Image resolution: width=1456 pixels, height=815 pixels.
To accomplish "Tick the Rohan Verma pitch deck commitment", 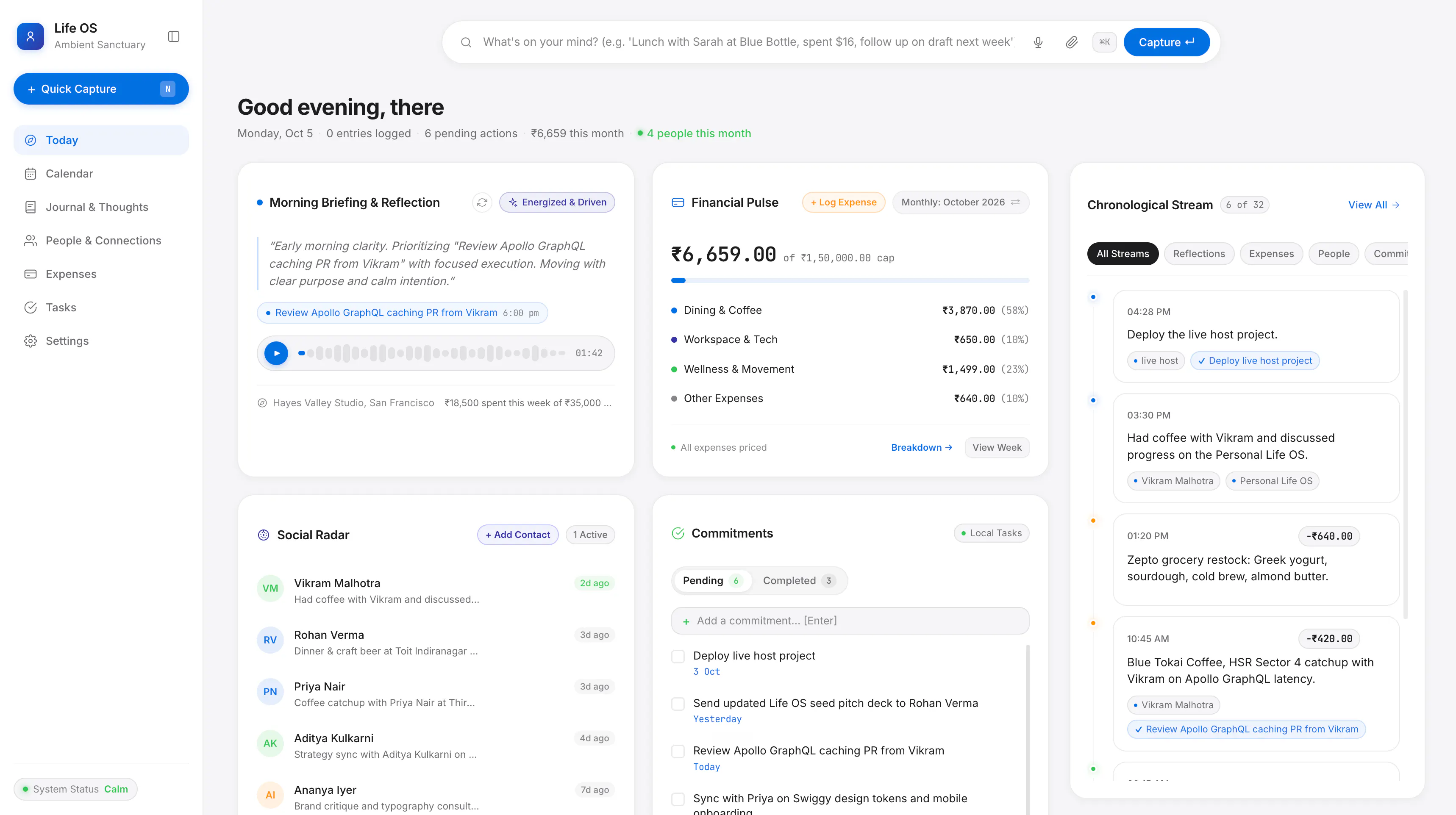I will [678, 704].
